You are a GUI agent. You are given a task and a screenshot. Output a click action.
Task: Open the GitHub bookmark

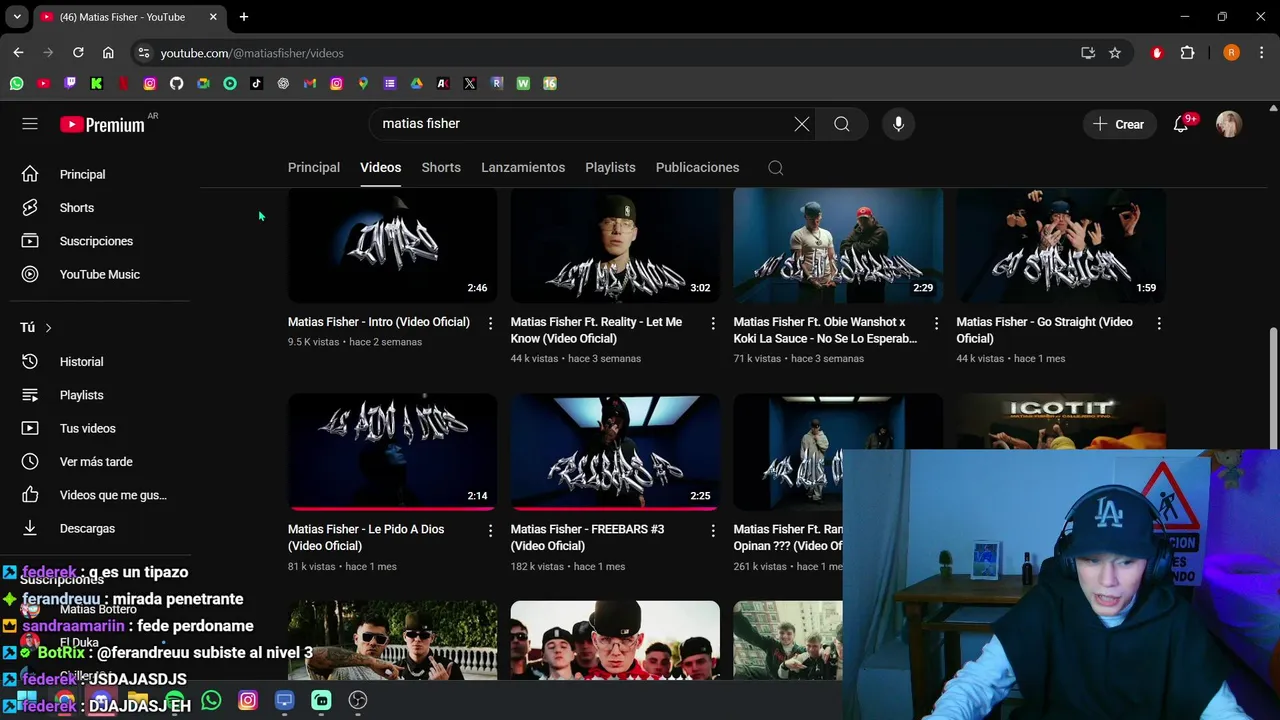(x=176, y=84)
